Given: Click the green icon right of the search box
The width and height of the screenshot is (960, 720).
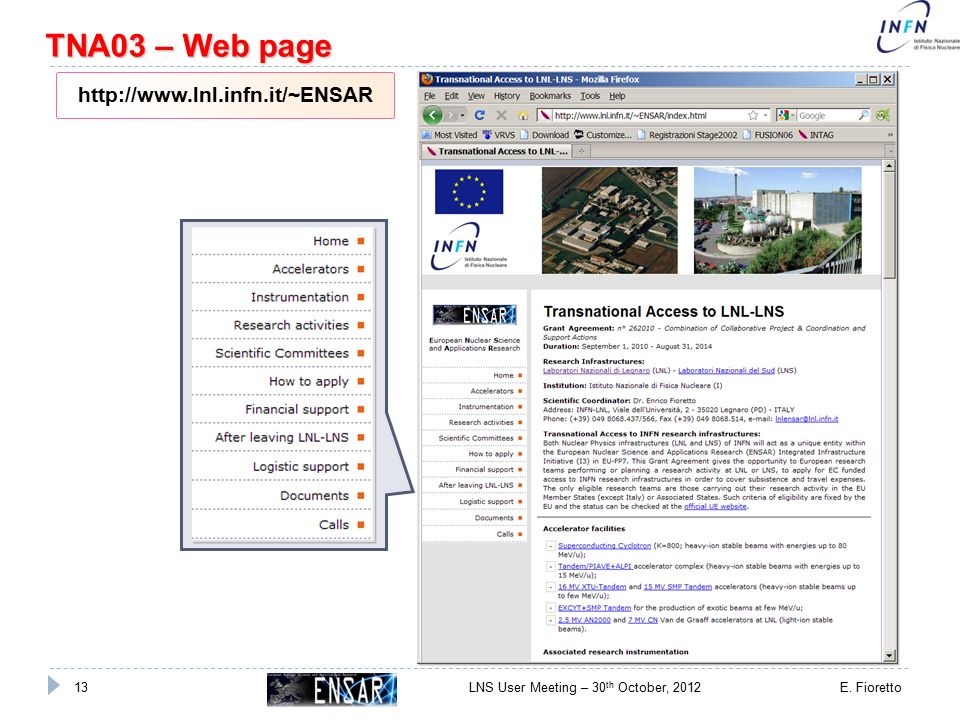Looking at the screenshot, I should point(883,115).
